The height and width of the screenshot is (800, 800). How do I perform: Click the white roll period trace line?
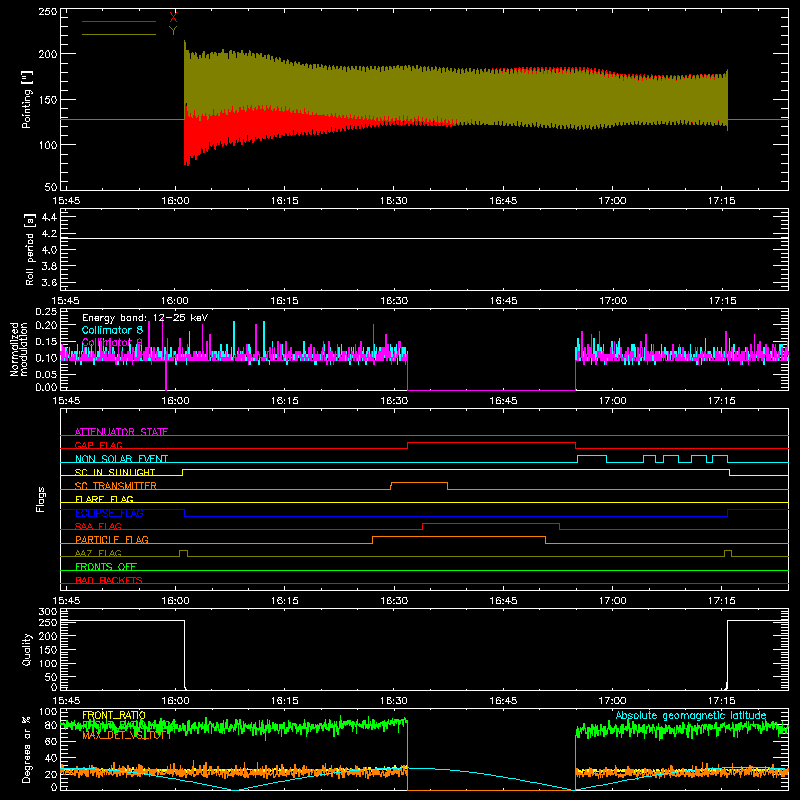[424, 238]
